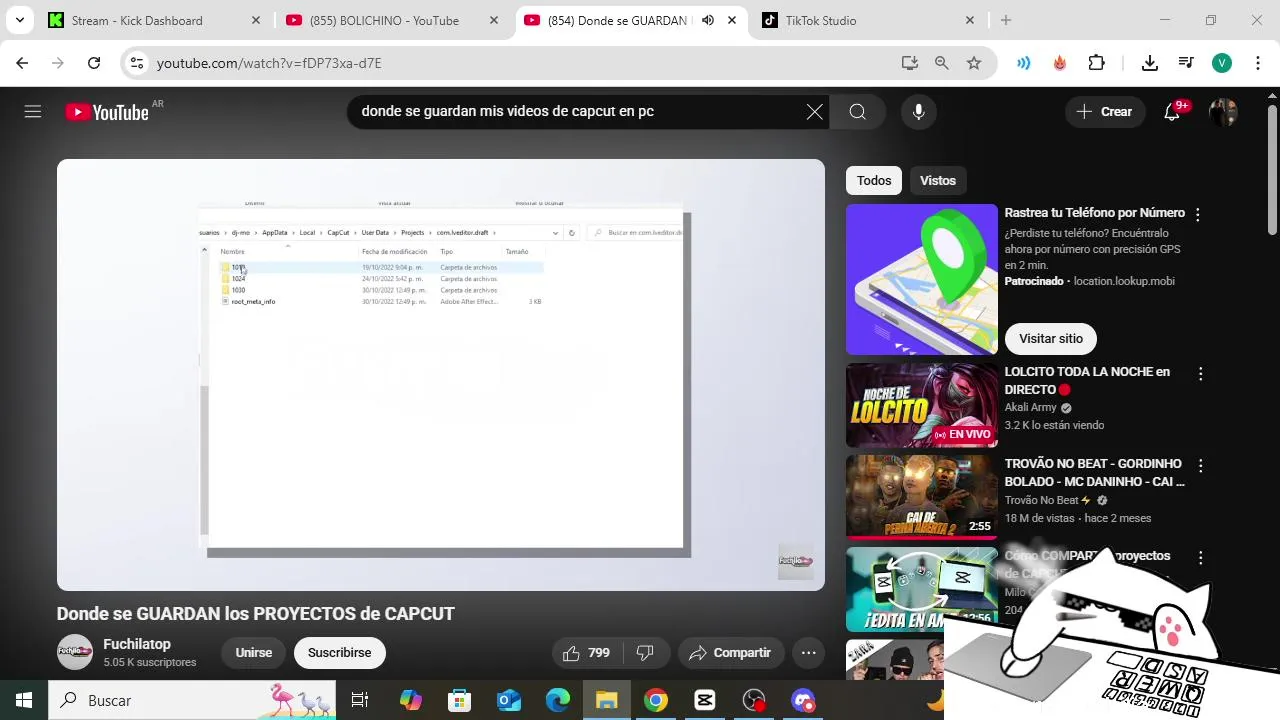Viewport: 1280px width, 720px height.
Task: Open the Fuchilatop channel name link
Action: coord(137,644)
